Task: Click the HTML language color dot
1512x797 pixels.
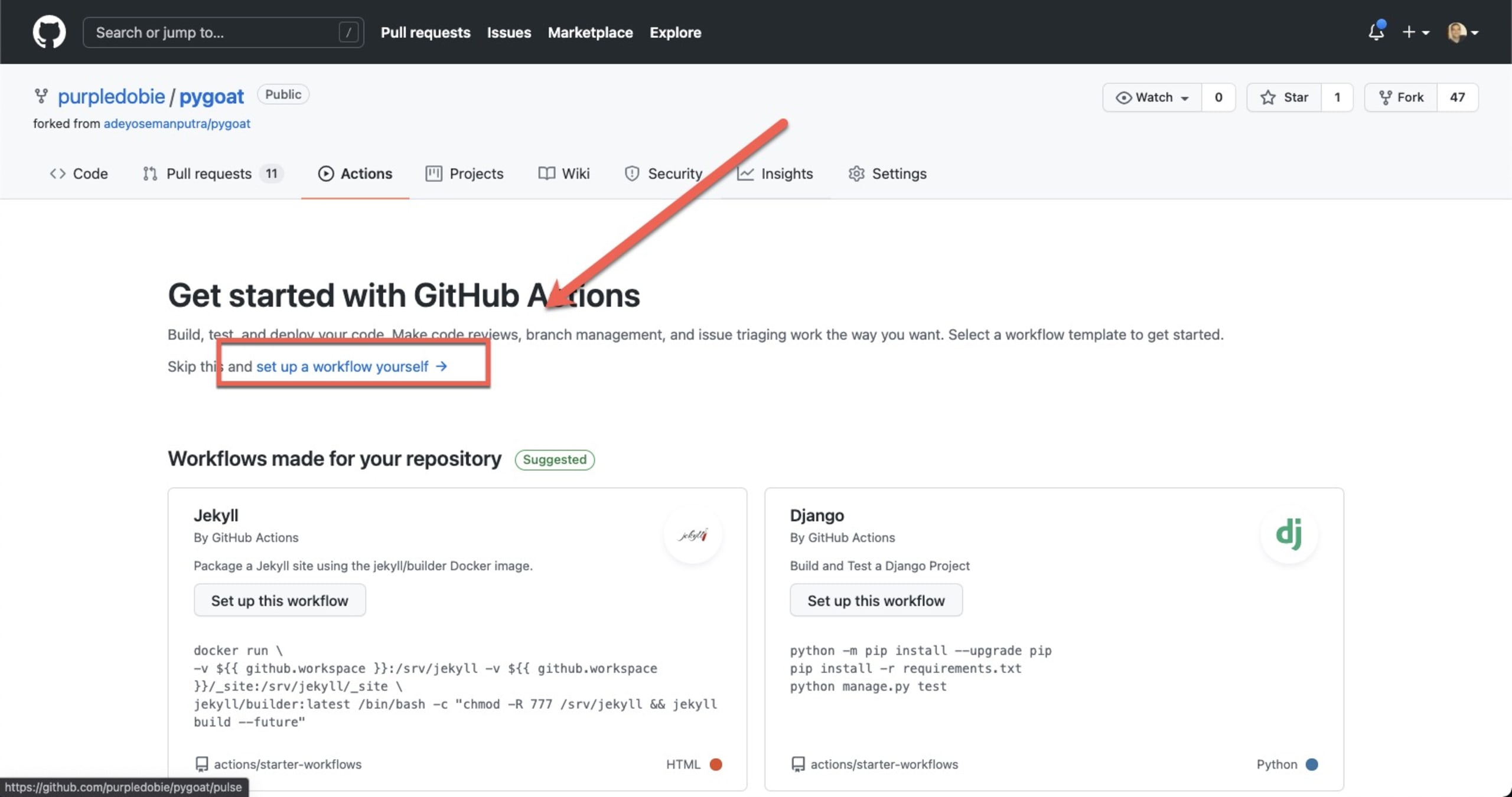Action: tap(716, 765)
